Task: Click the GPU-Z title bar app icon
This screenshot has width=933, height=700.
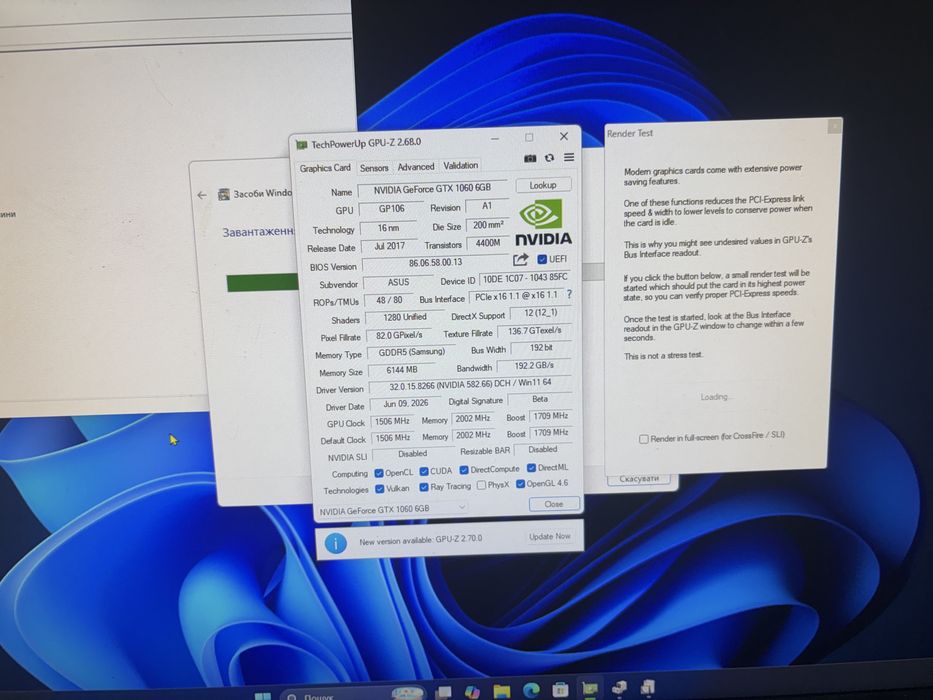Action: coord(302,145)
